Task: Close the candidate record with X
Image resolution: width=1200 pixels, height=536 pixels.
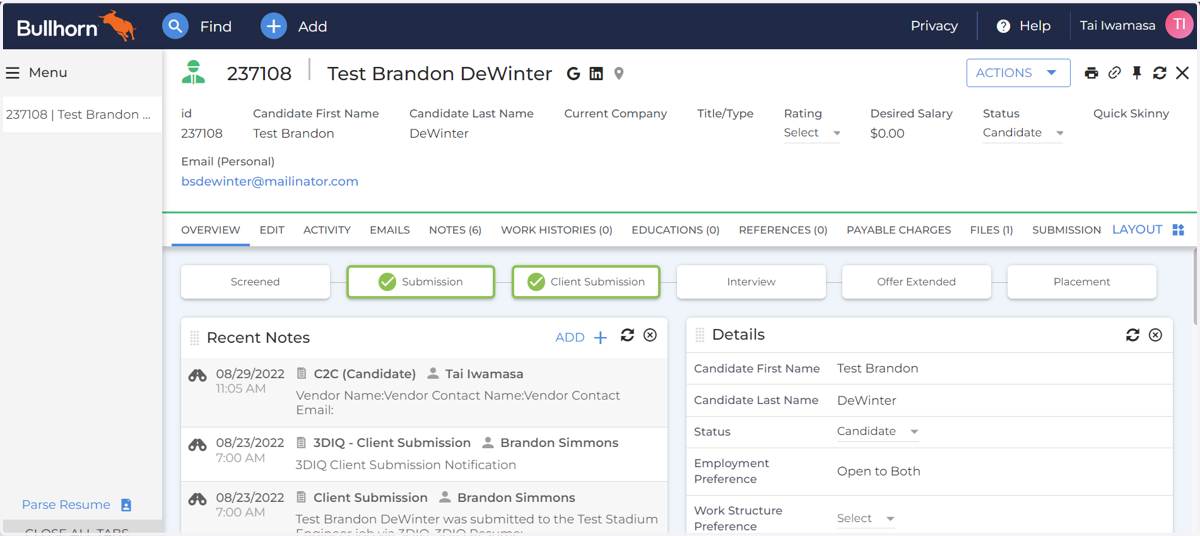Action: [x=1182, y=73]
